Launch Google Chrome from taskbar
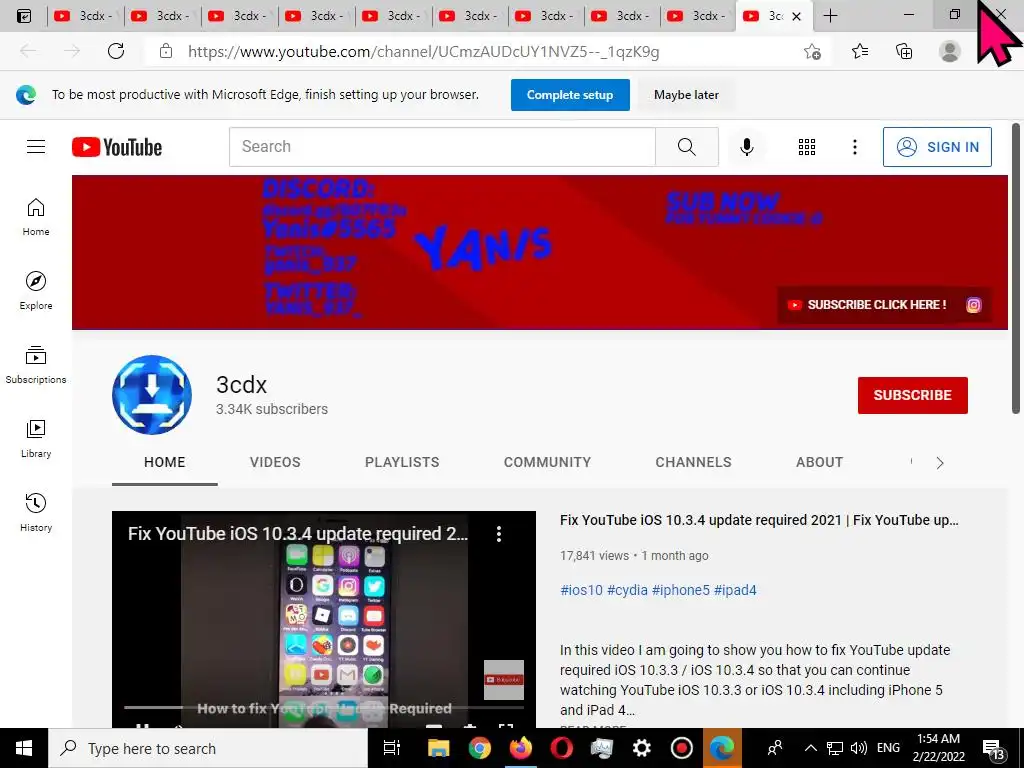 tap(479, 748)
